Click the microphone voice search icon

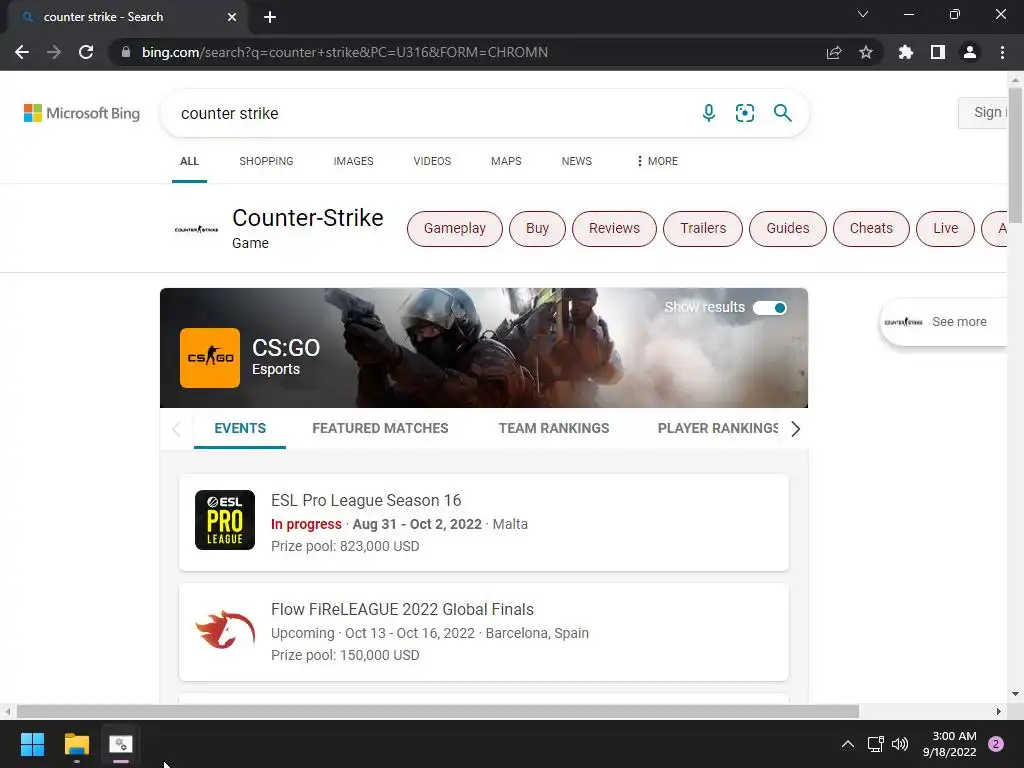pos(709,113)
